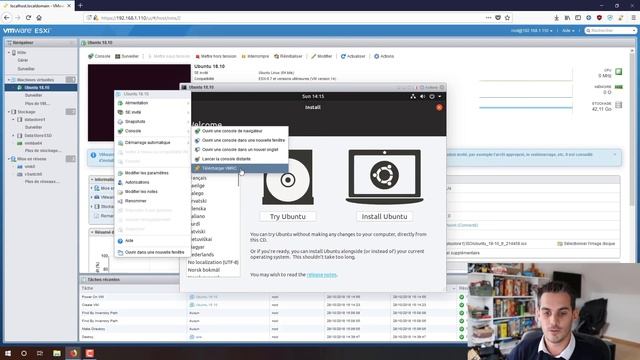Collapse the Hôte tree node

tap(9, 53)
